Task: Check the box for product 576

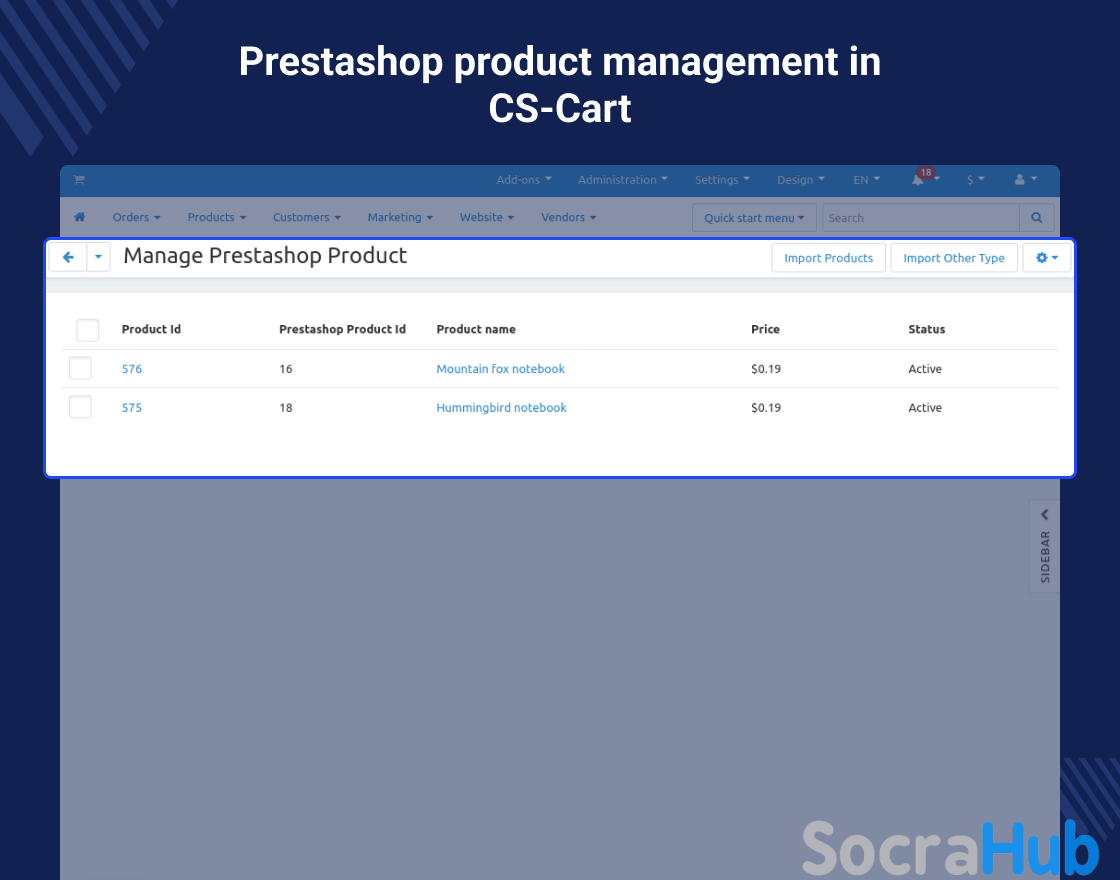Action: (x=80, y=369)
